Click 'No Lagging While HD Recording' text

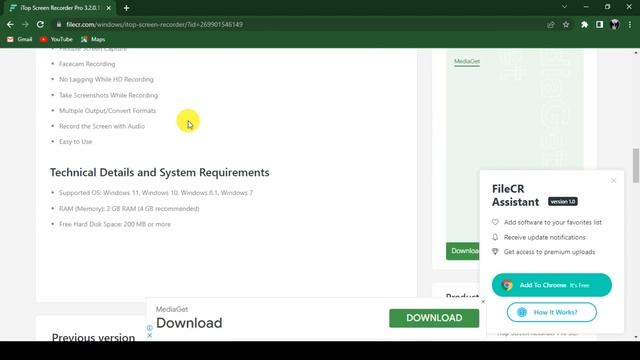[106, 80]
